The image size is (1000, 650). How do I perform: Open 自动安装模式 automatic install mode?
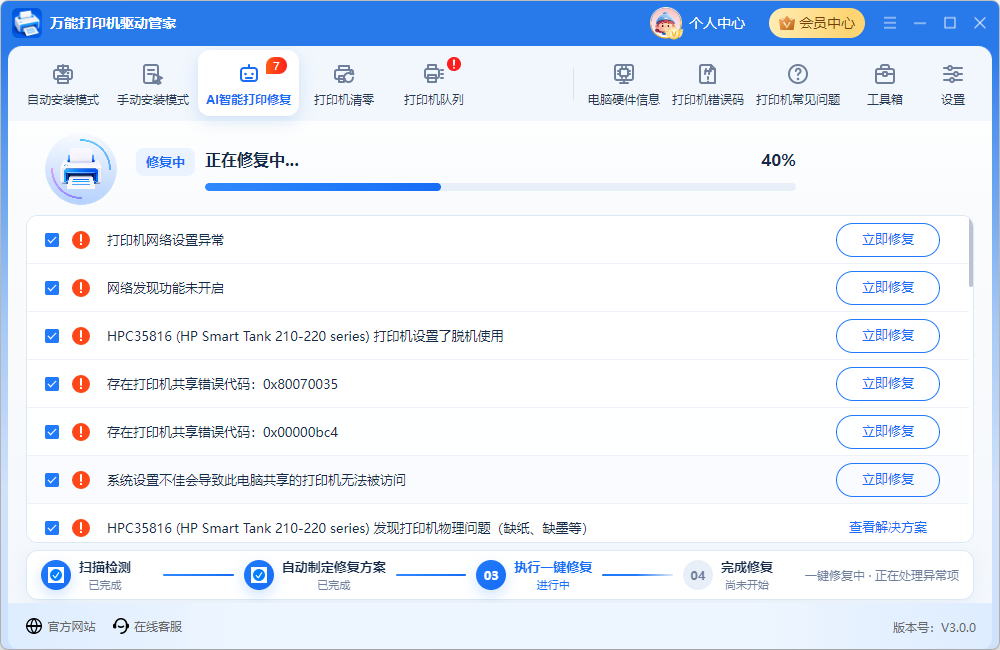(63, 84)
